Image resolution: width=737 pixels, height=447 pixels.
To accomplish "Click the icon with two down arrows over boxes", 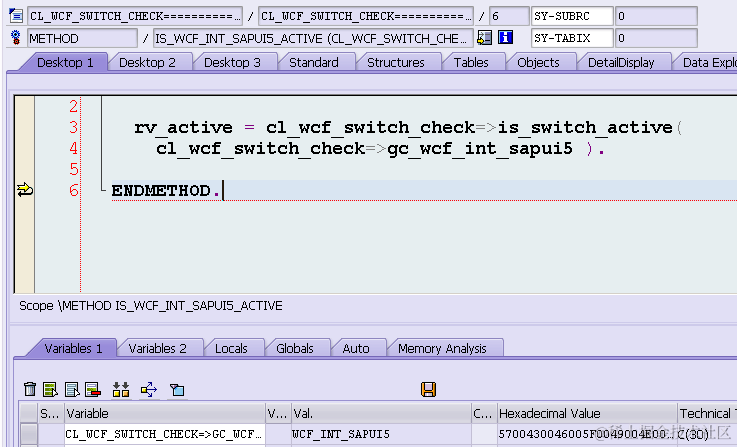I will tap(121, 389).
